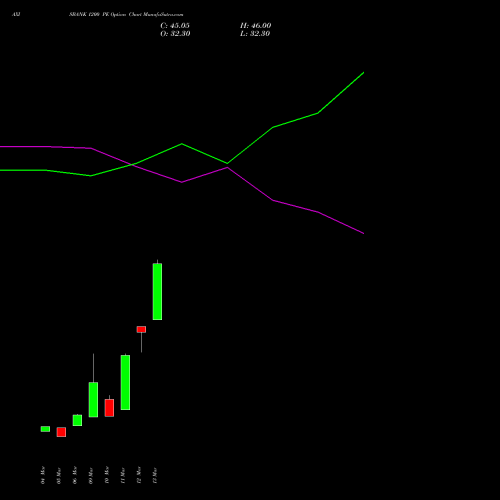Select the green candle on 11 Mar
The width and height of the screenshot is (500, 500).
[x=125, y=382]
